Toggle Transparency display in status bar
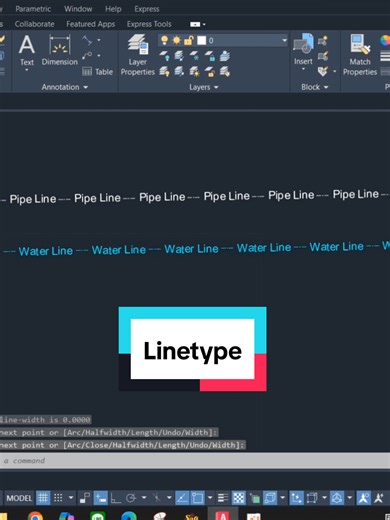Image resolution: width=390 pixels, height=520 pixels. point(239,498)
